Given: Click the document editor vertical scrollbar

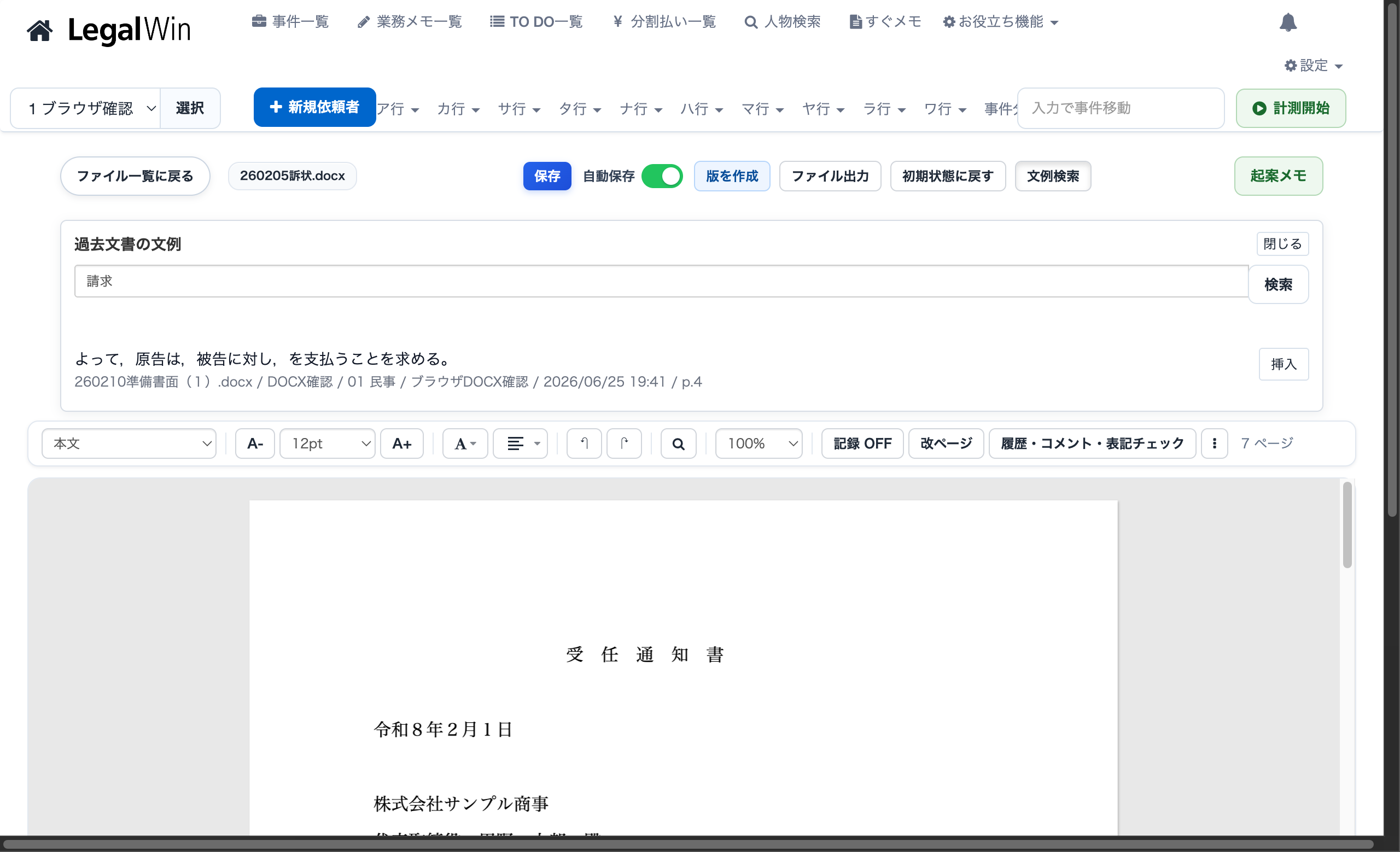Looking at the screenshot, I should [1346, 524].
